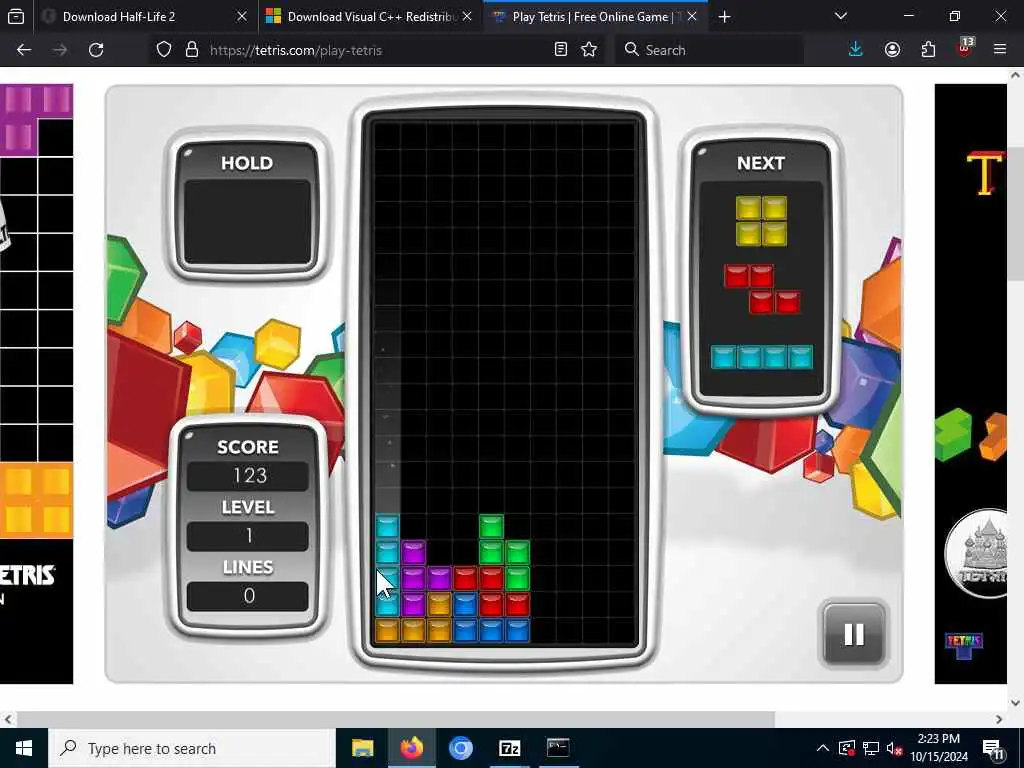Restore down the Firefox window
Screen dimensions: 1024x768
coord(955,16)
